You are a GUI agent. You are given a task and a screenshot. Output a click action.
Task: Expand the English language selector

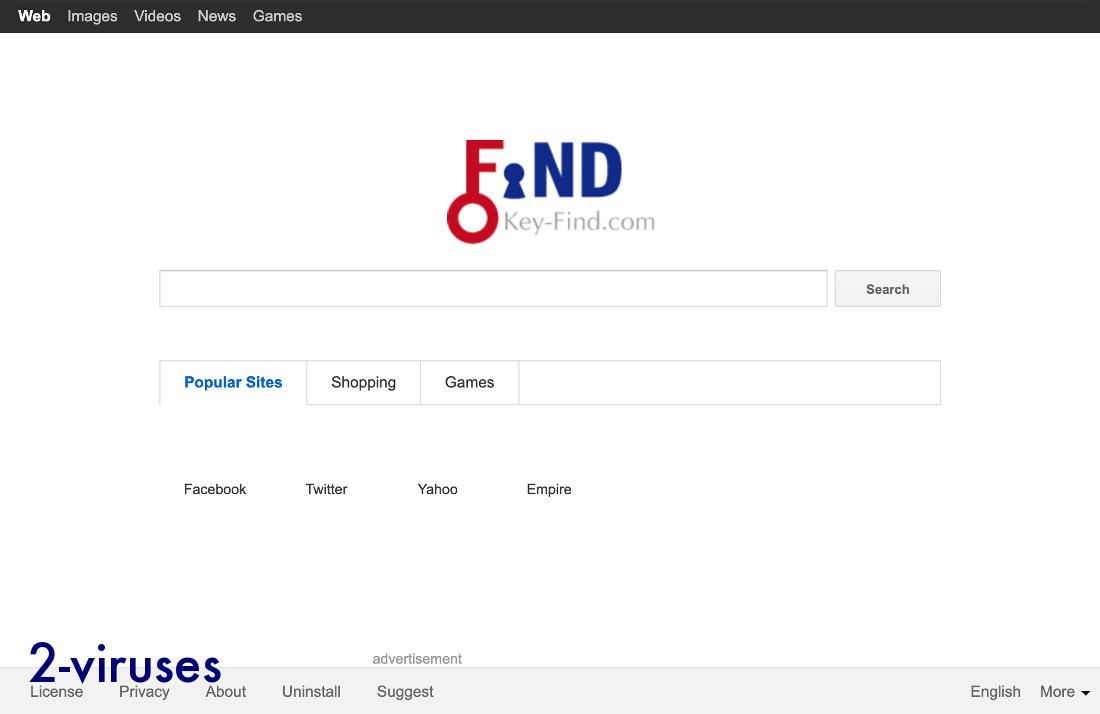coord(995,691)
